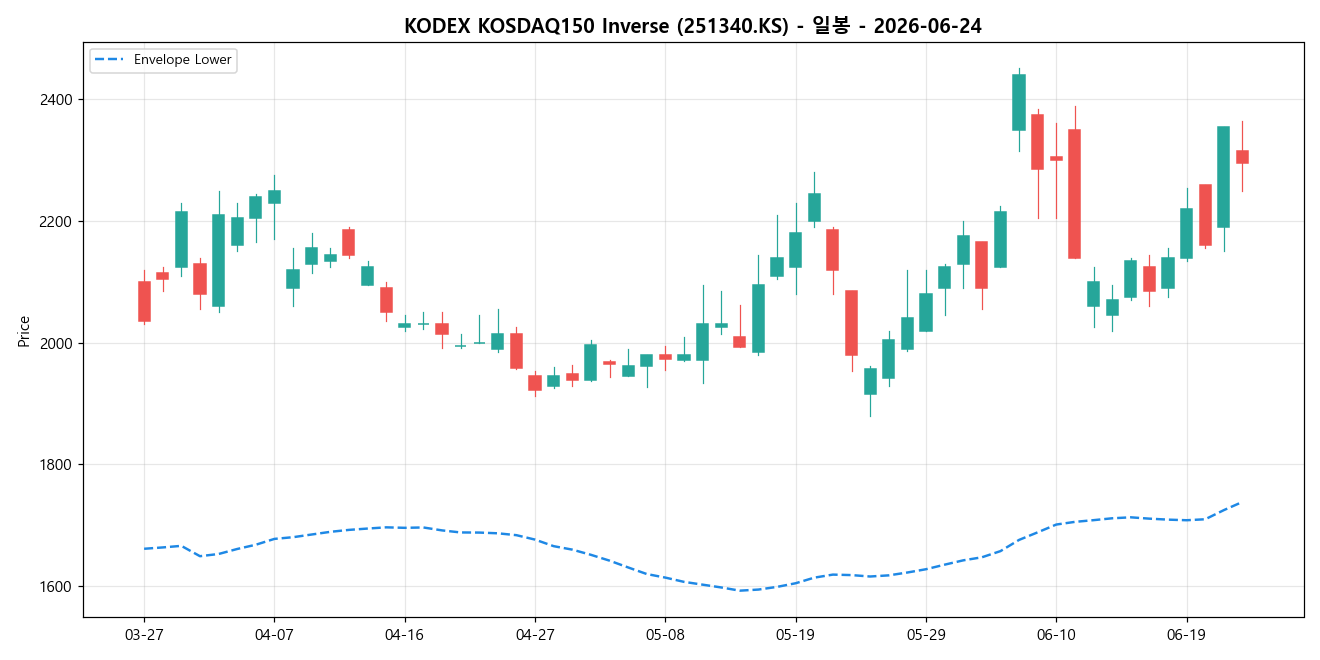Click the 2400 y-axis tick label
The image size is (1320, 660).
tap(56, 100)
